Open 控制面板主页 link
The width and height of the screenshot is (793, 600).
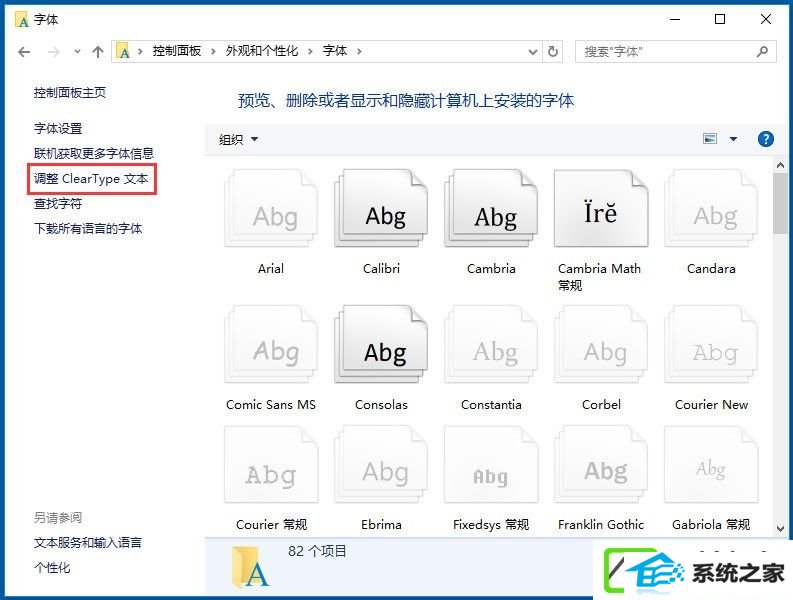pos(70,93)
